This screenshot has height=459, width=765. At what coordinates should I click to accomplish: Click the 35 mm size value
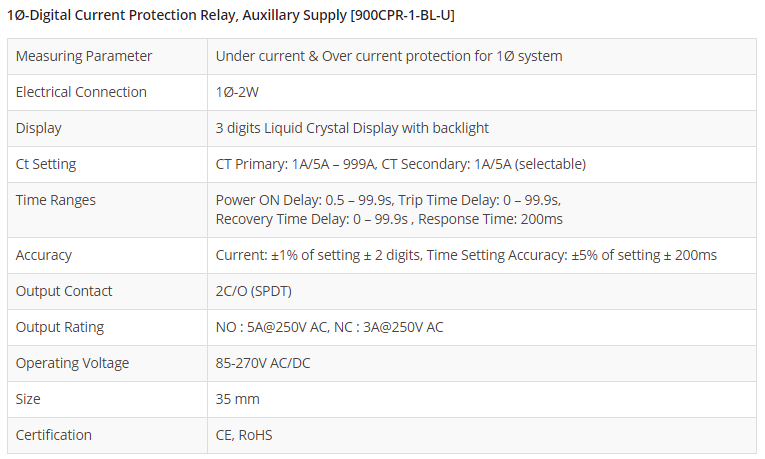point(238,399)
